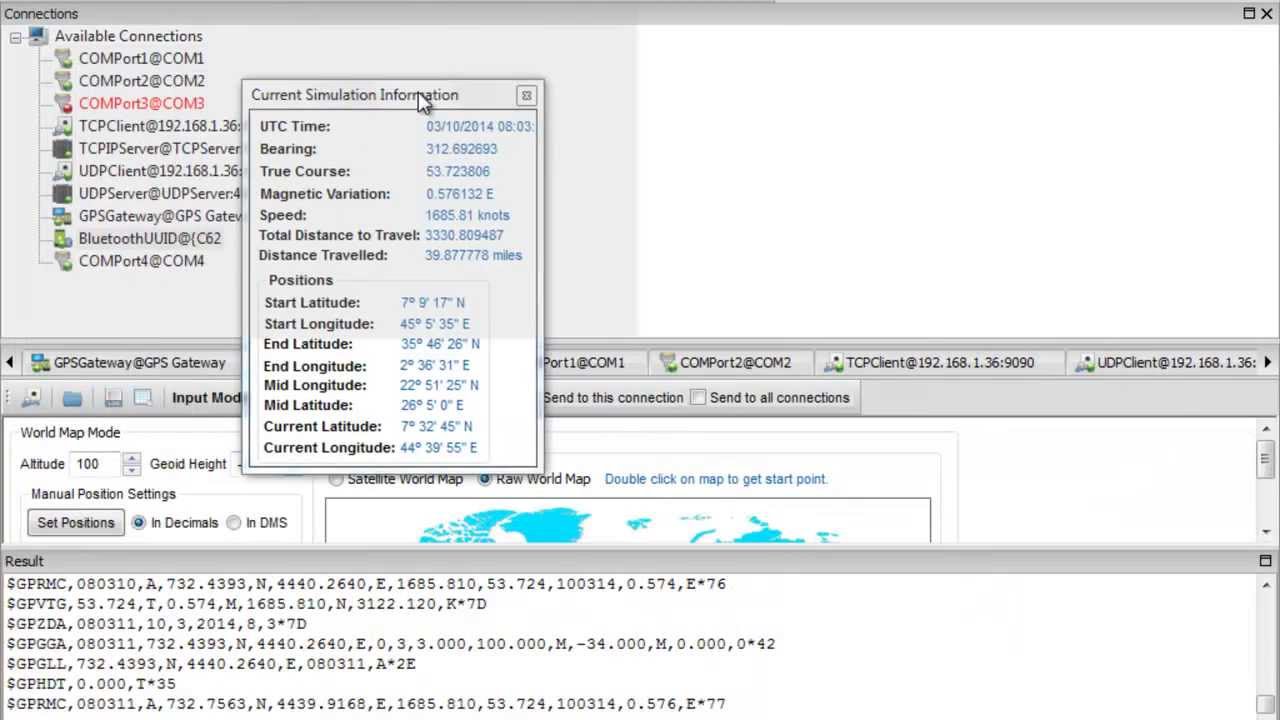Click the Available Connections computer icon
1280x720 pixels.
pyautogui.click(x=38, y=36)
